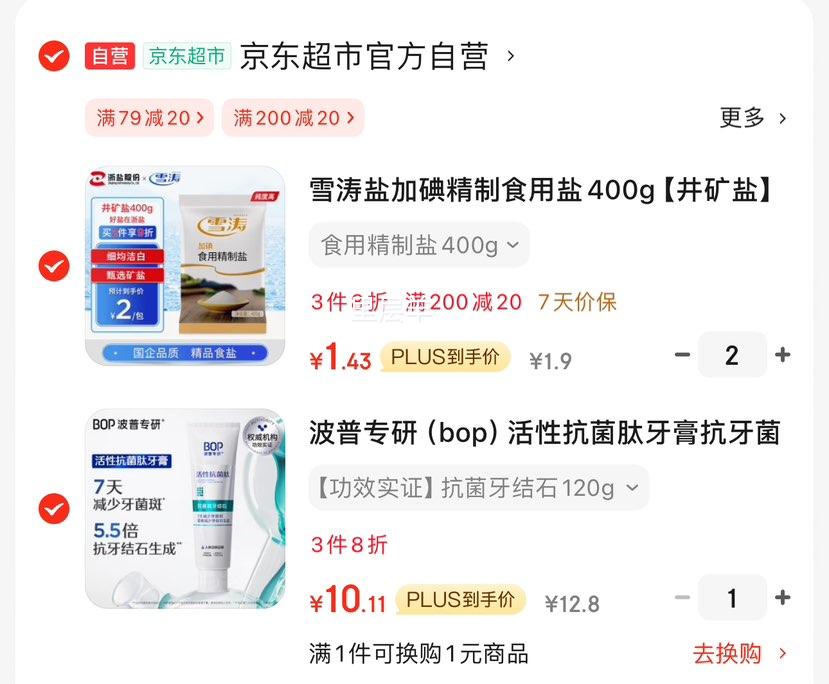Viewport: 829px width, 684px height.
Task: Open the 满79减20 coupon
Action: [150, 117]
